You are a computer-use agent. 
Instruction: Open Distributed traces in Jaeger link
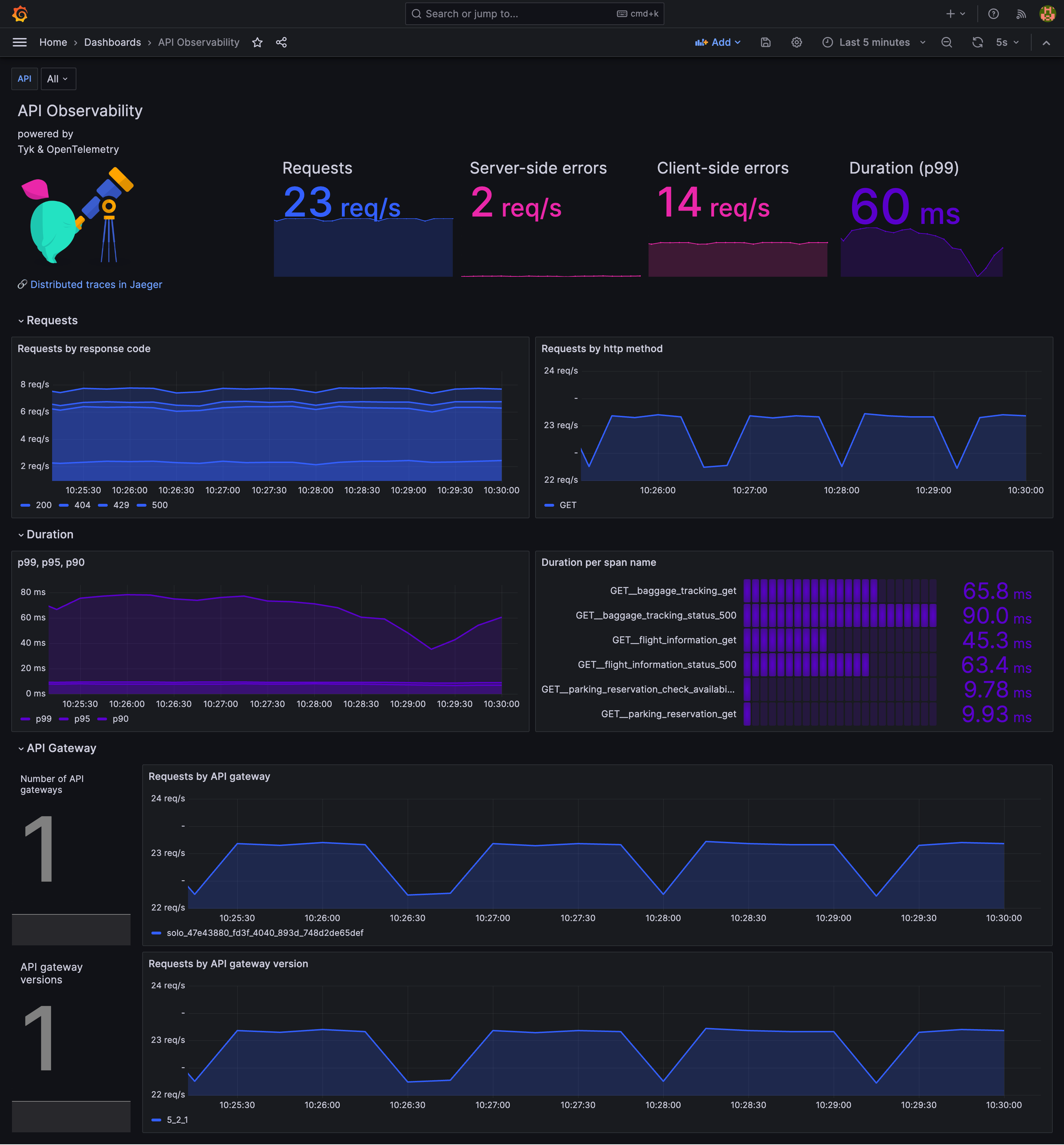coord(95,284)
